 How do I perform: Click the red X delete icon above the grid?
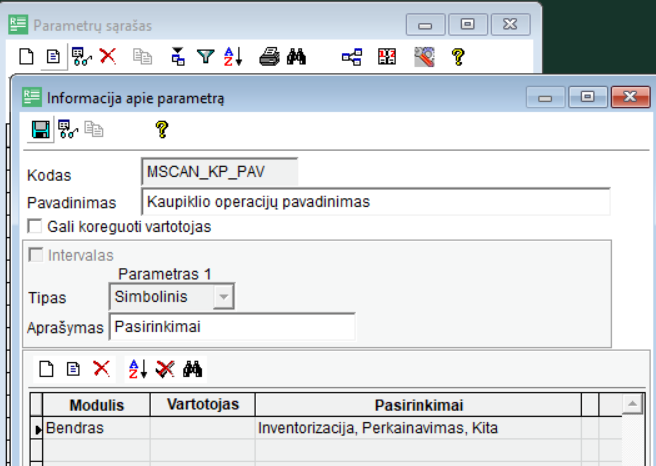[x=101, y=369]
